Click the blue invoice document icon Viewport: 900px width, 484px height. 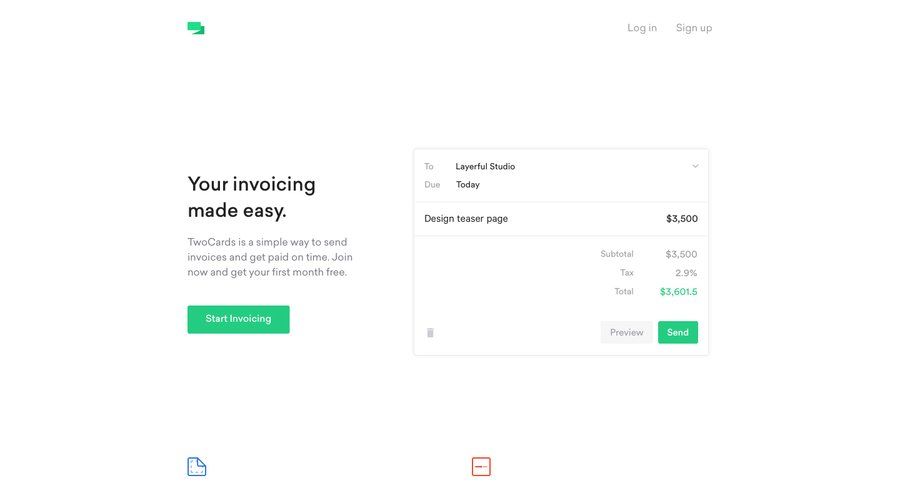197,467
